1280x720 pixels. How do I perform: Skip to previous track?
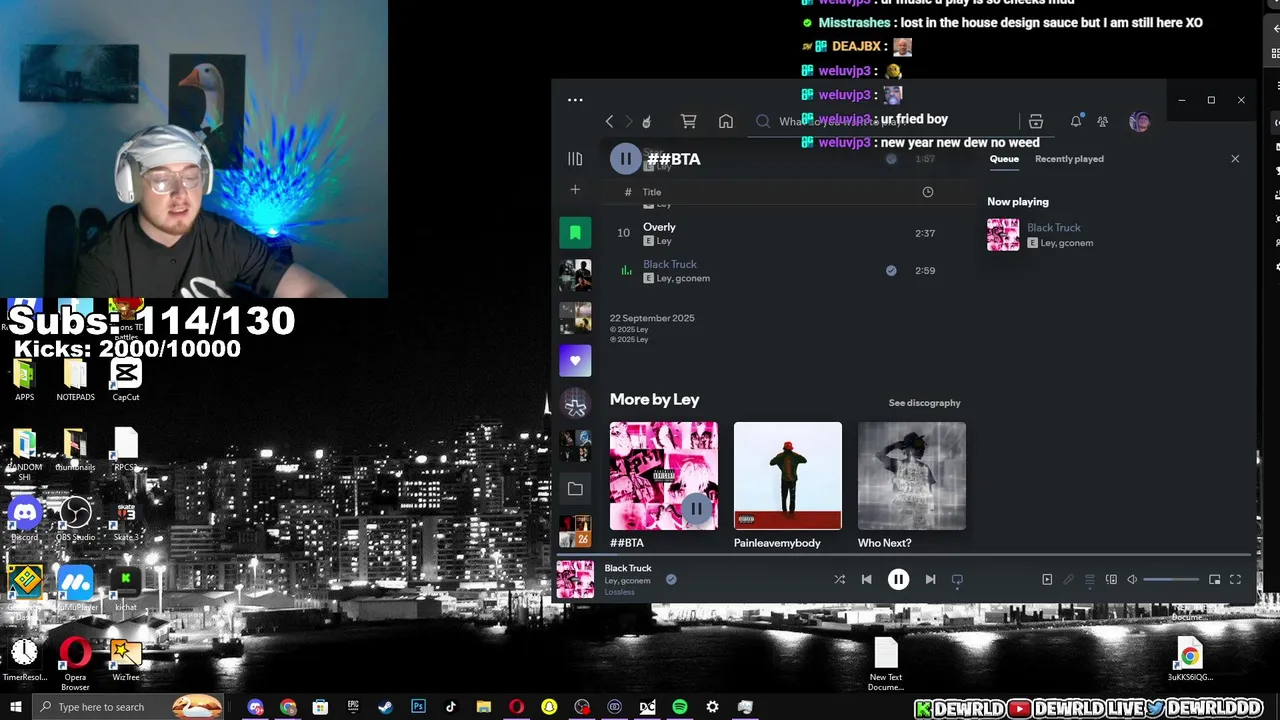point(866,579)
